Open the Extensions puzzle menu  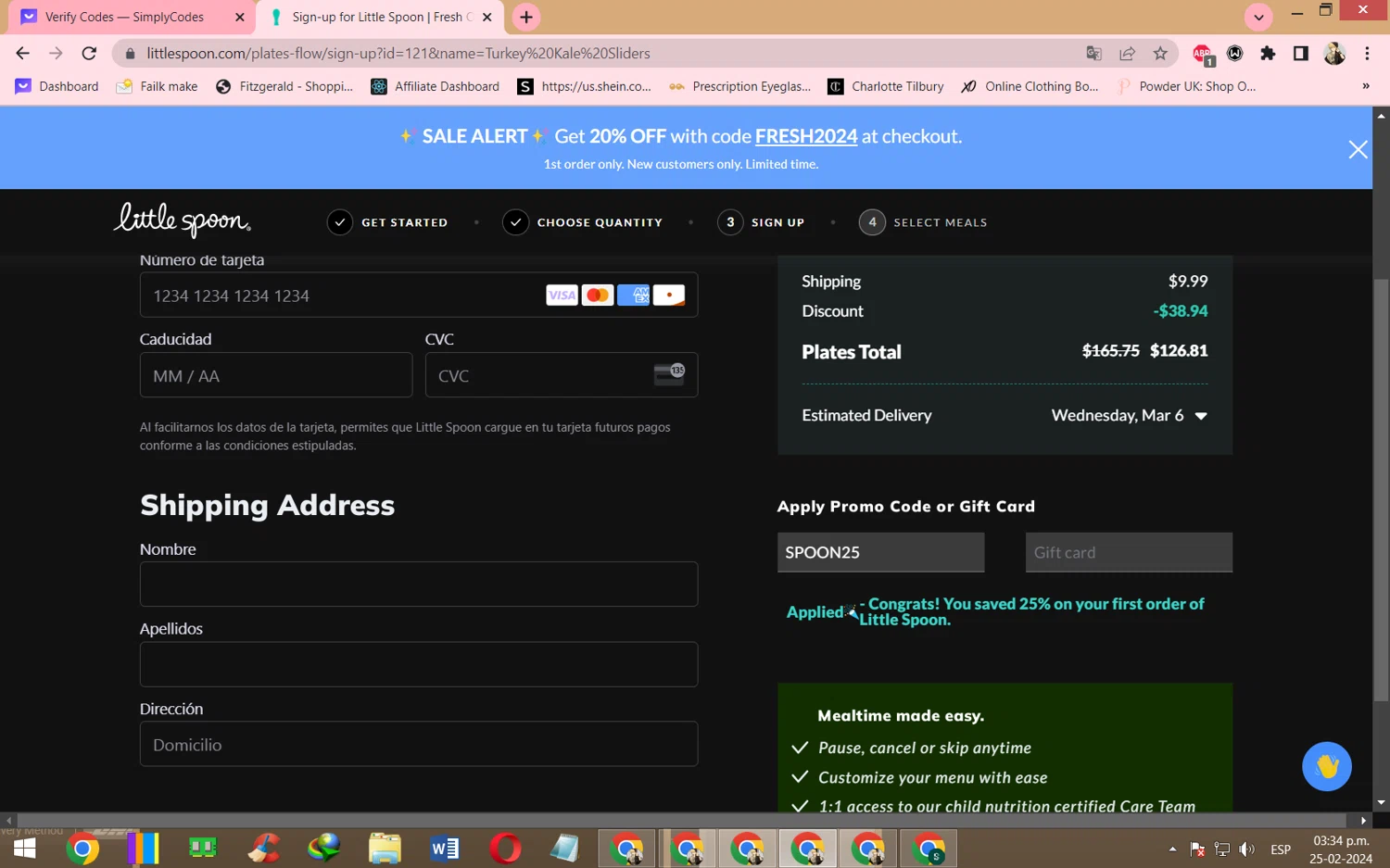coord(1268,54)
